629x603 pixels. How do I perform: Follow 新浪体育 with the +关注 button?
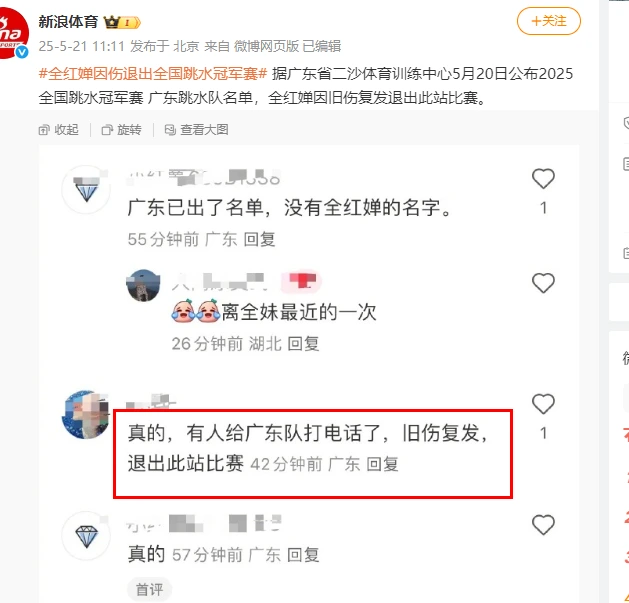(548, 21)
